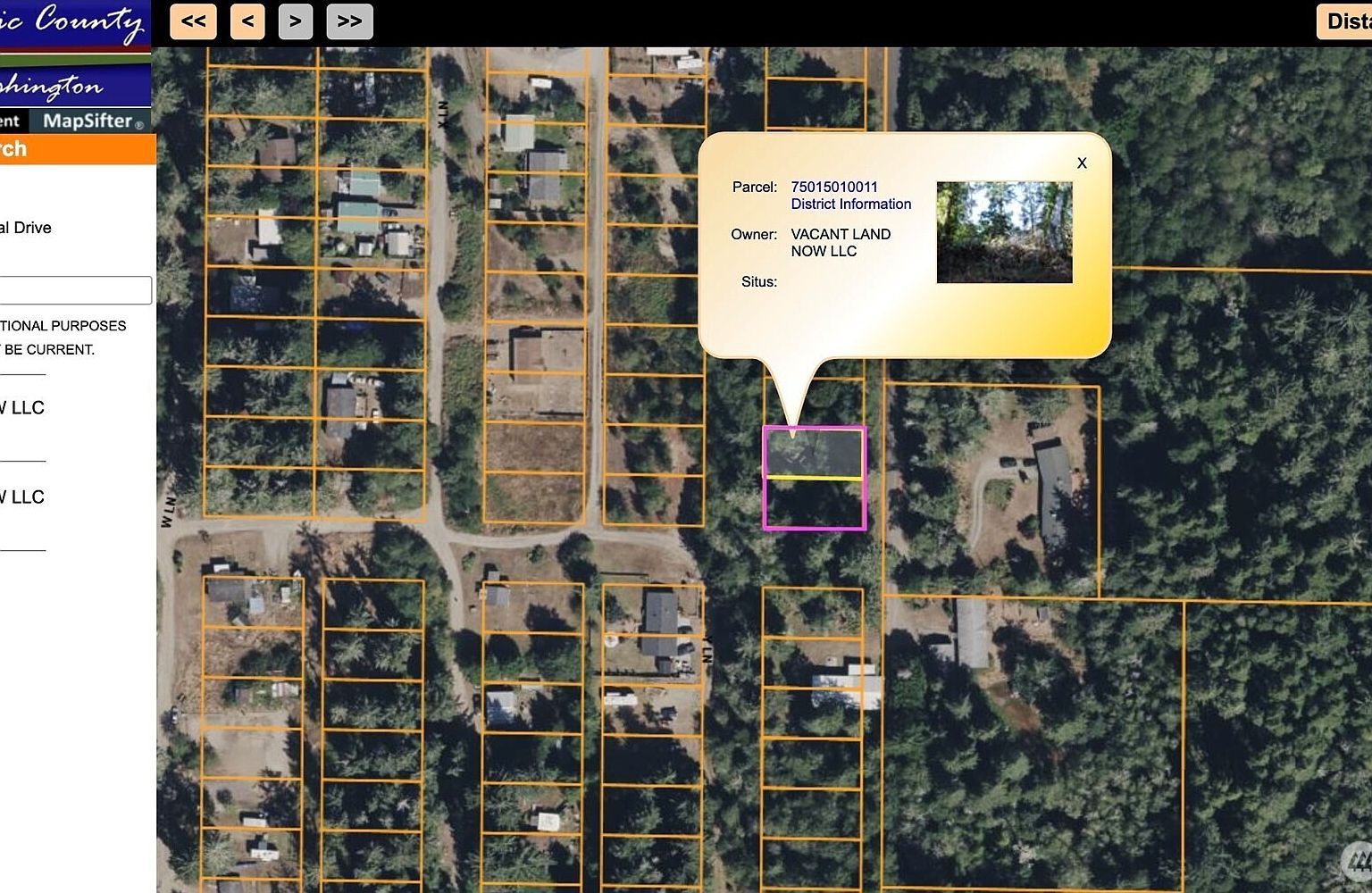Click inside the sidebar search input box
The image size is (1372, 893).
[x=74, y=290]
